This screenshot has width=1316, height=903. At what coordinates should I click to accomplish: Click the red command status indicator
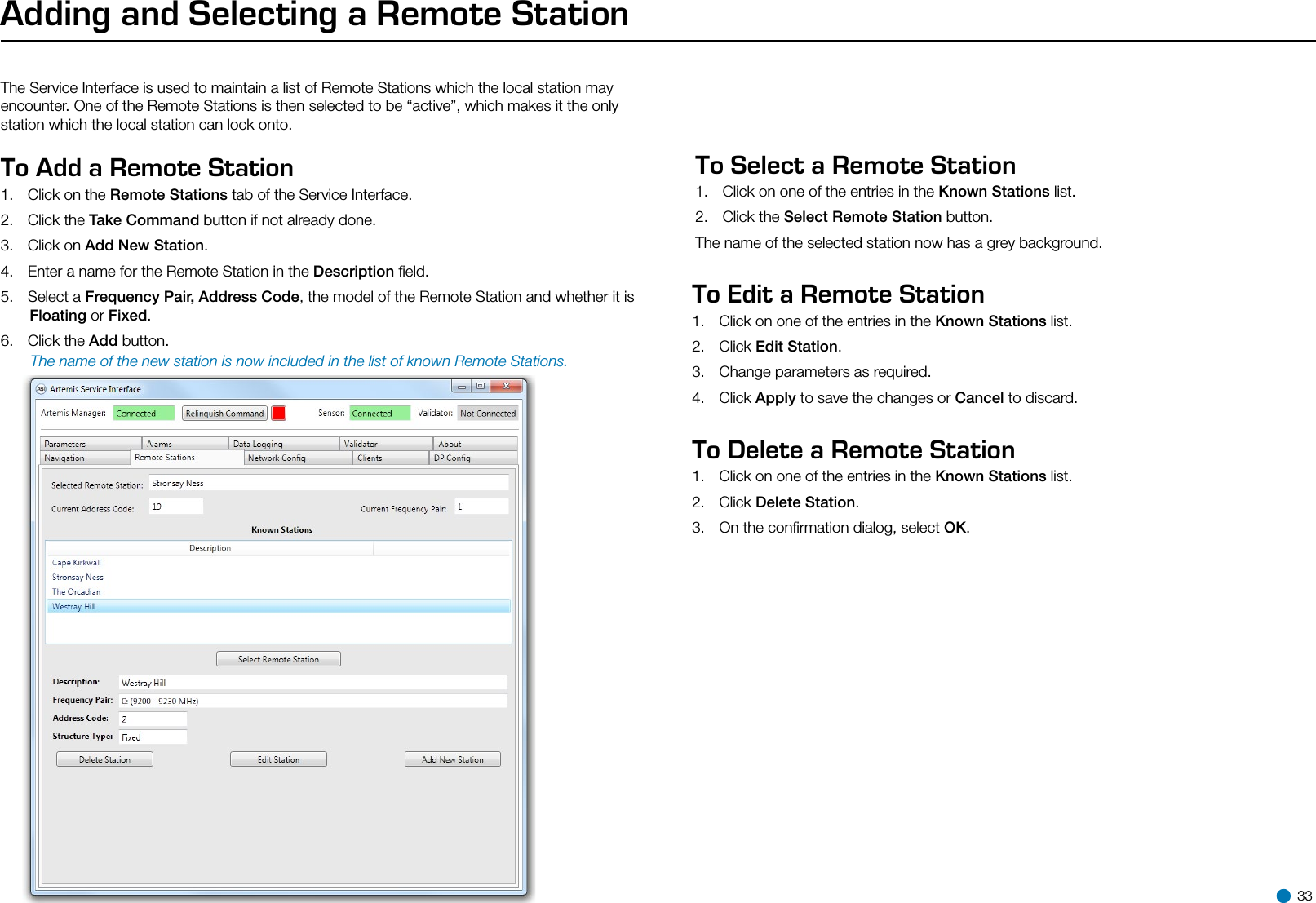(x=279, y=414)
